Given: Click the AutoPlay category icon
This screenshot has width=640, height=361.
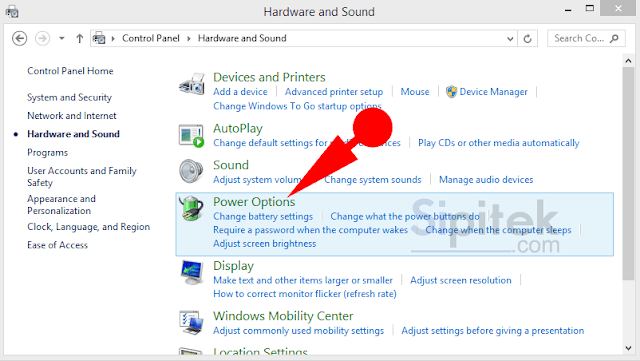Looking at the screenshot, I should (191, 136).
